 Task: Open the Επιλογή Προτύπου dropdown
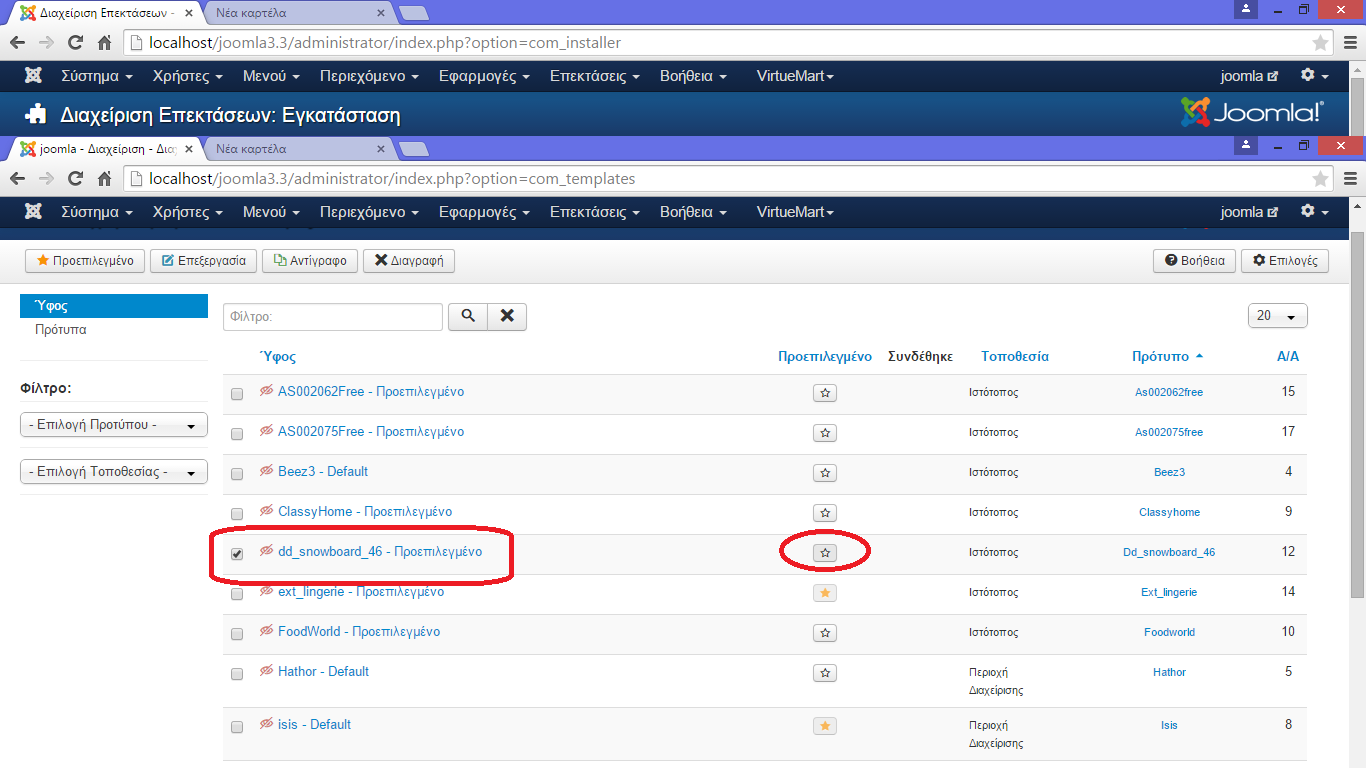click(114, 425)
